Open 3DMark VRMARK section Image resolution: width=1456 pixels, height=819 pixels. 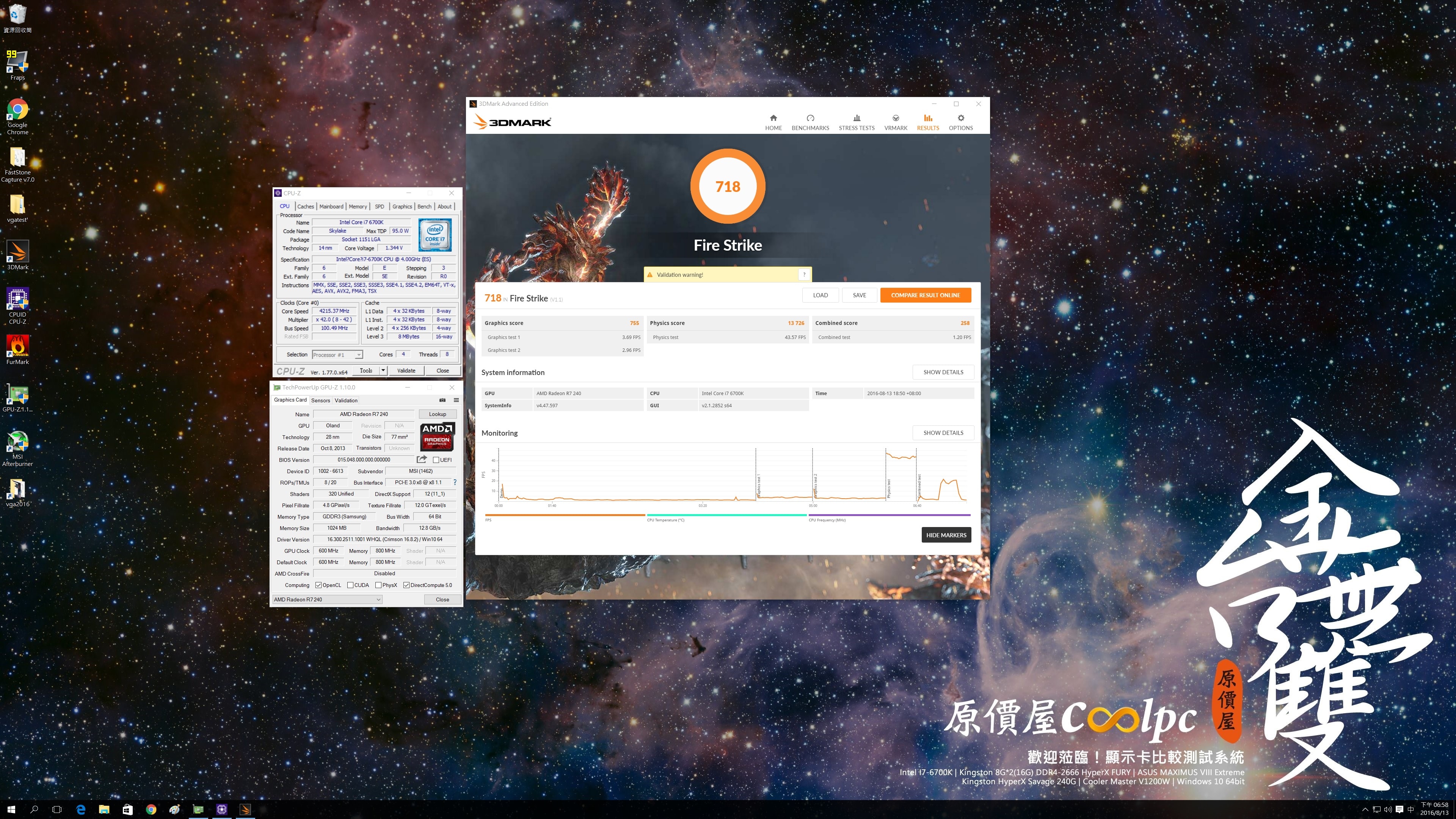tap(895, 122)
